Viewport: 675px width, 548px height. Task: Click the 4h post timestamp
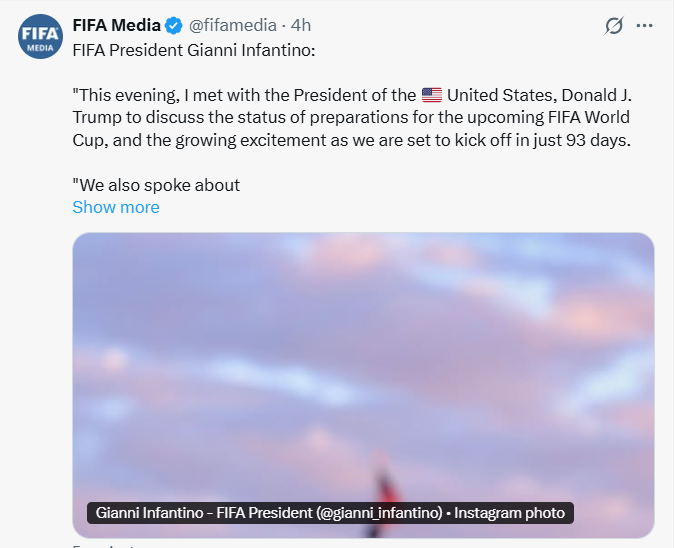pyautogui.click(x=301, y=26)
